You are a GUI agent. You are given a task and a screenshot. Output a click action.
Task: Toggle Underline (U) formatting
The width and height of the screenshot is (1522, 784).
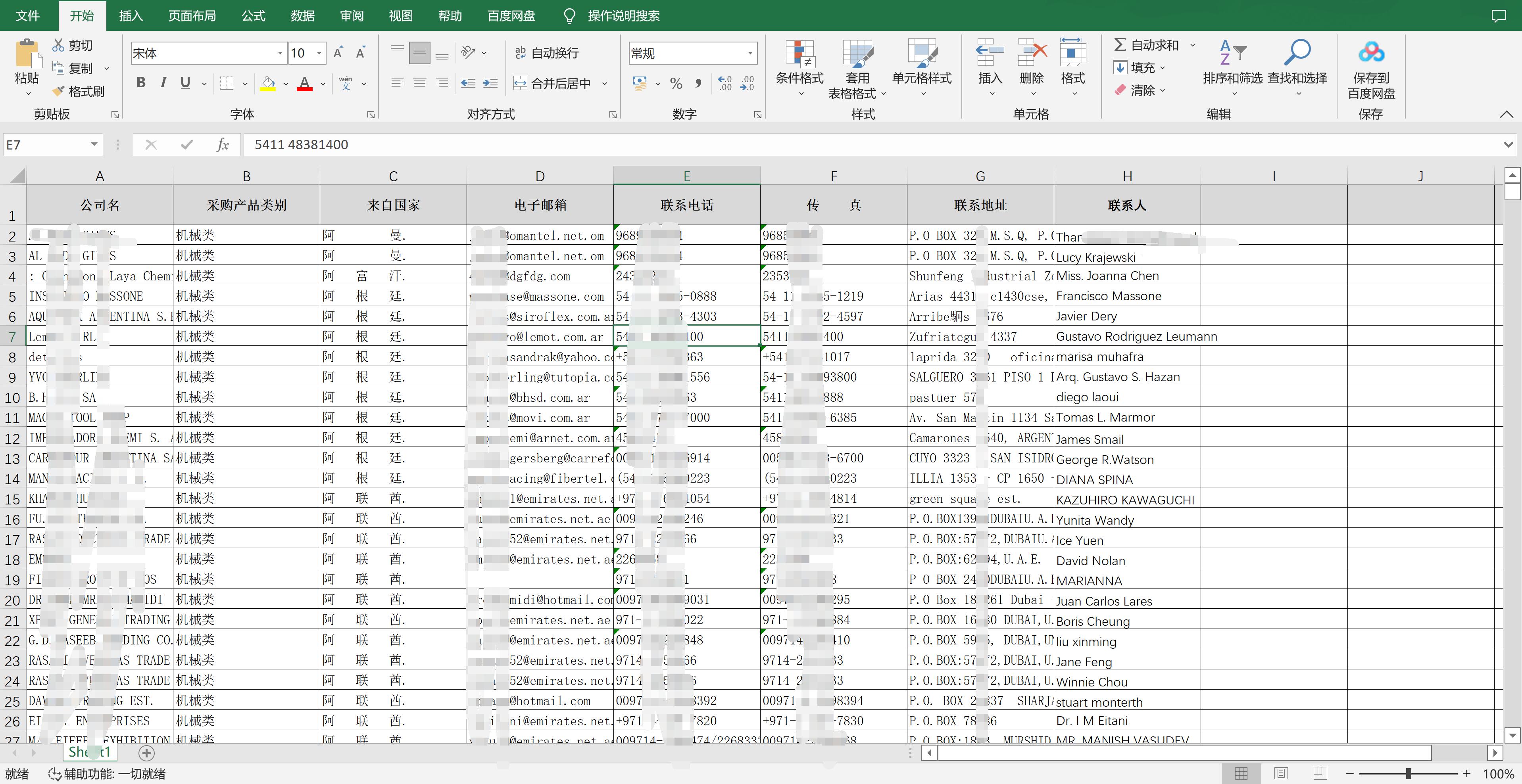(186, 82)
